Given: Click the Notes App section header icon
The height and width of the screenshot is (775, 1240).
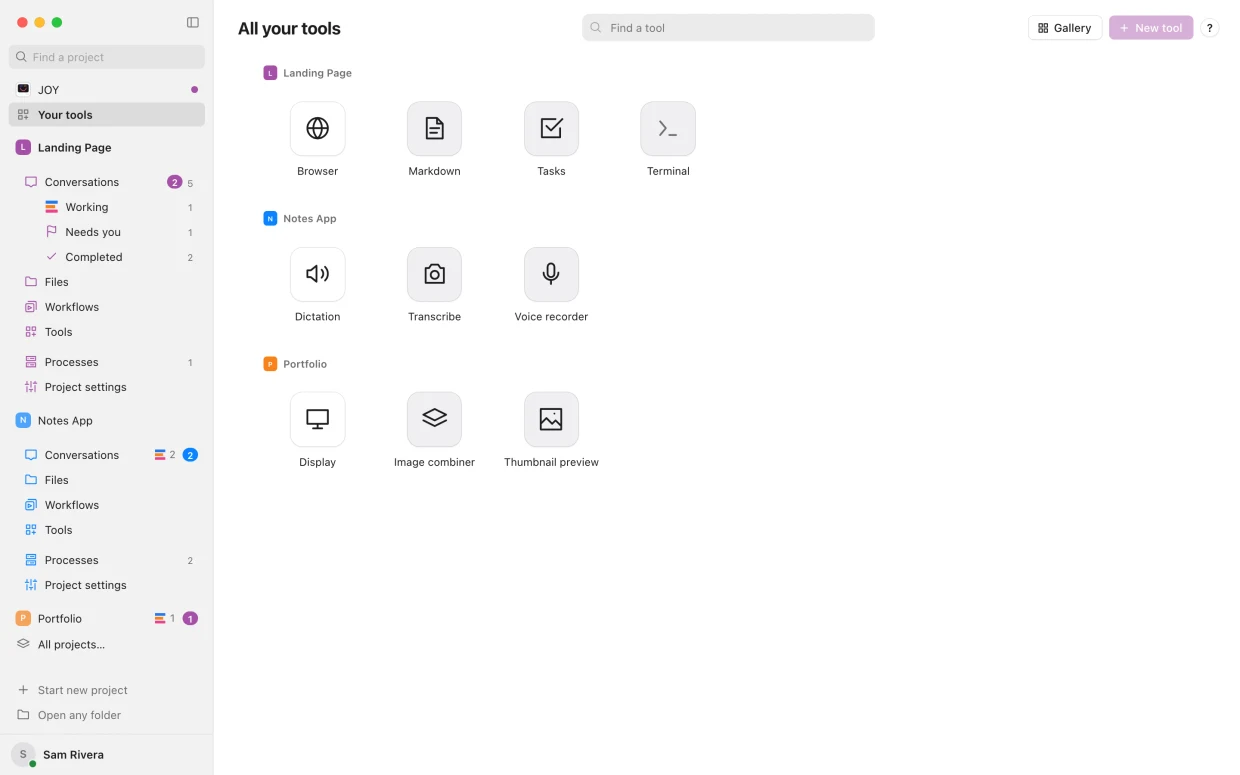Looking at the screenshot, I should [270, 218].
